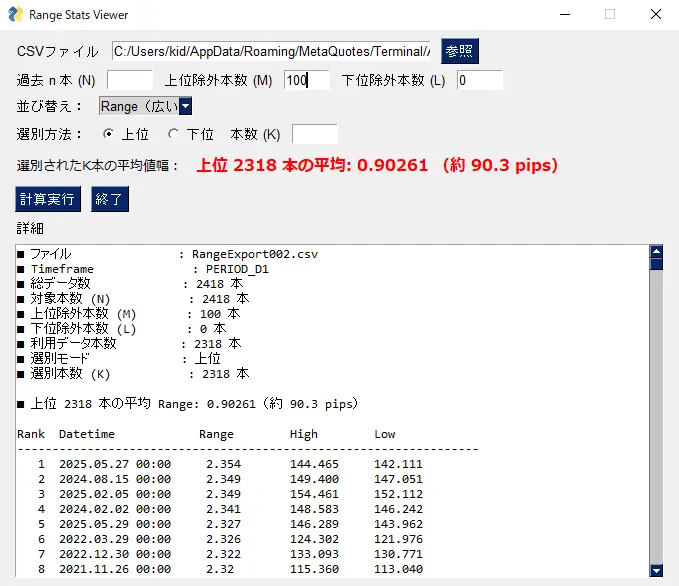Click the 本数 (K) input field
Image resolution: width=679 pixels, height=586 pixels.
tap(315, 134)
